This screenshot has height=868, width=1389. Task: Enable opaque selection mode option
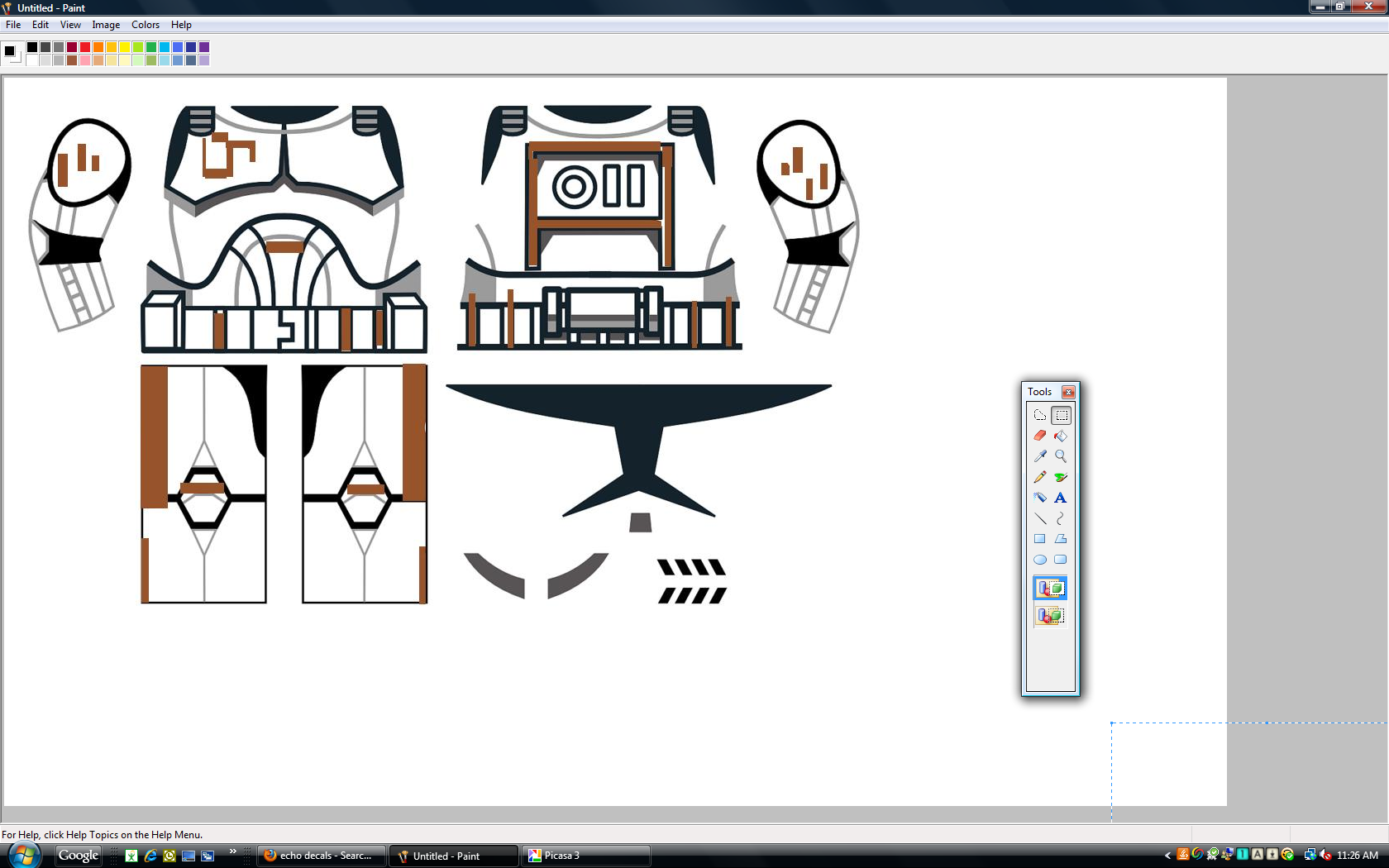[1050, 589]
